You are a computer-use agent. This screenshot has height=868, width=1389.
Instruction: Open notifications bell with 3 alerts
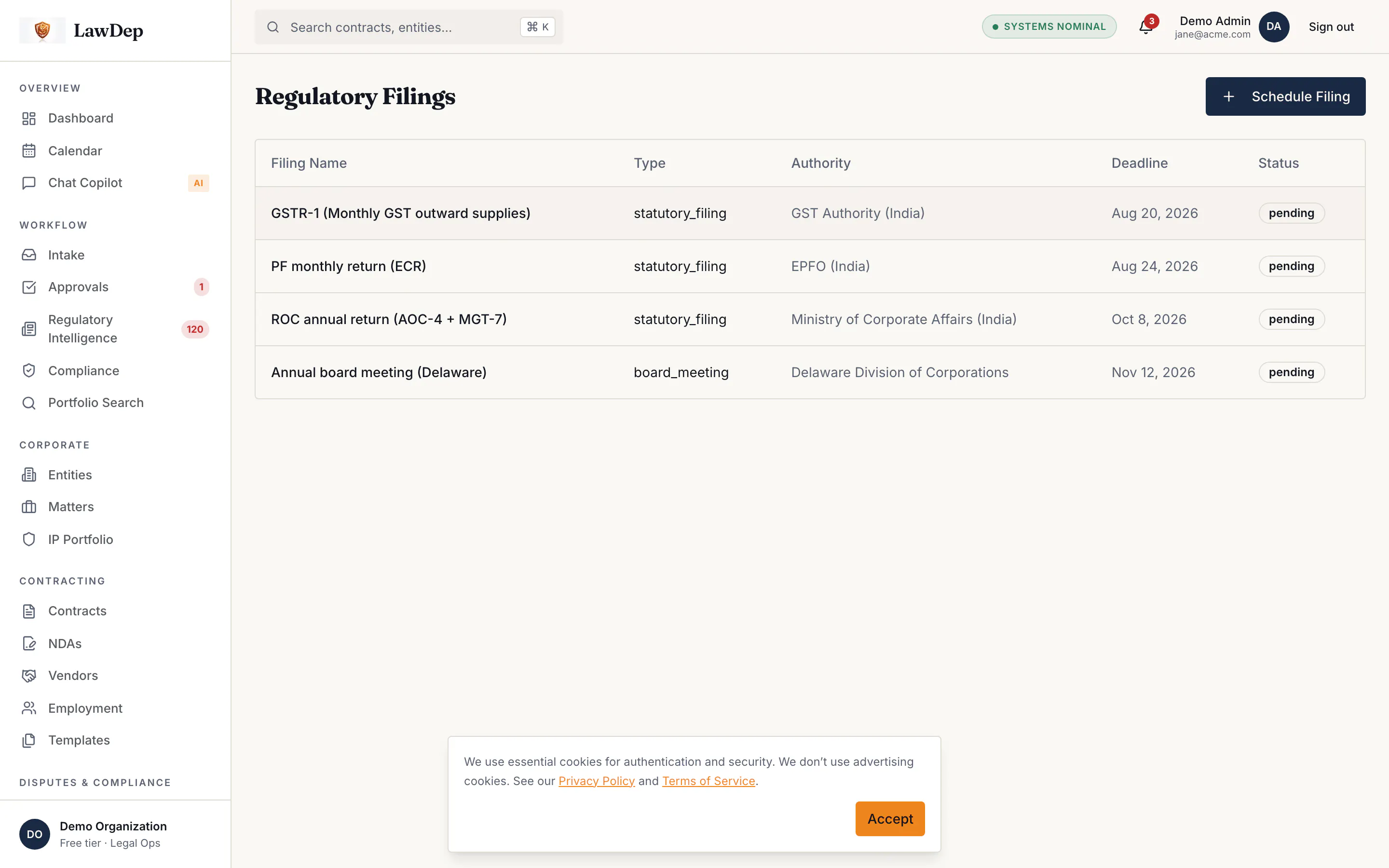[1146, 27]
